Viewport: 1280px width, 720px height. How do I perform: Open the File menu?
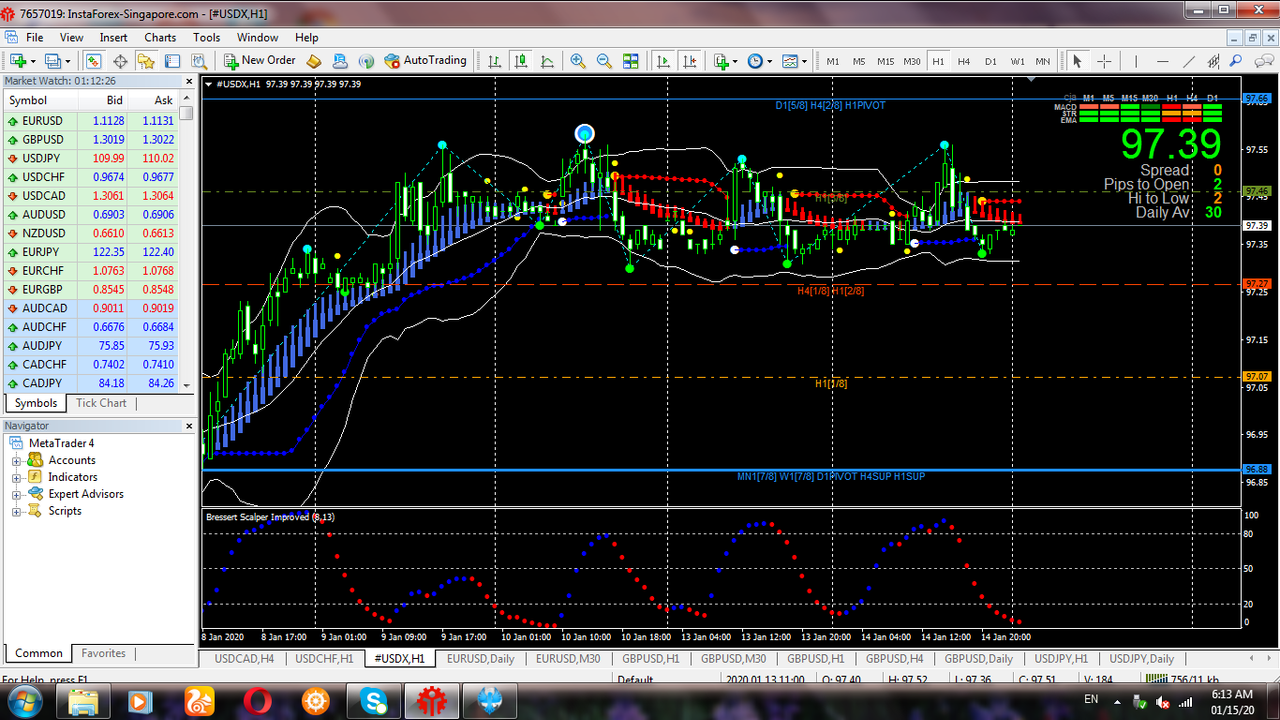pos(34,37)
